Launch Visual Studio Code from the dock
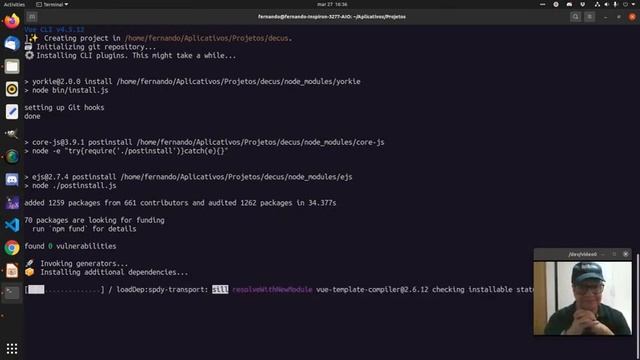640x360 pixels. coord(12,225)
